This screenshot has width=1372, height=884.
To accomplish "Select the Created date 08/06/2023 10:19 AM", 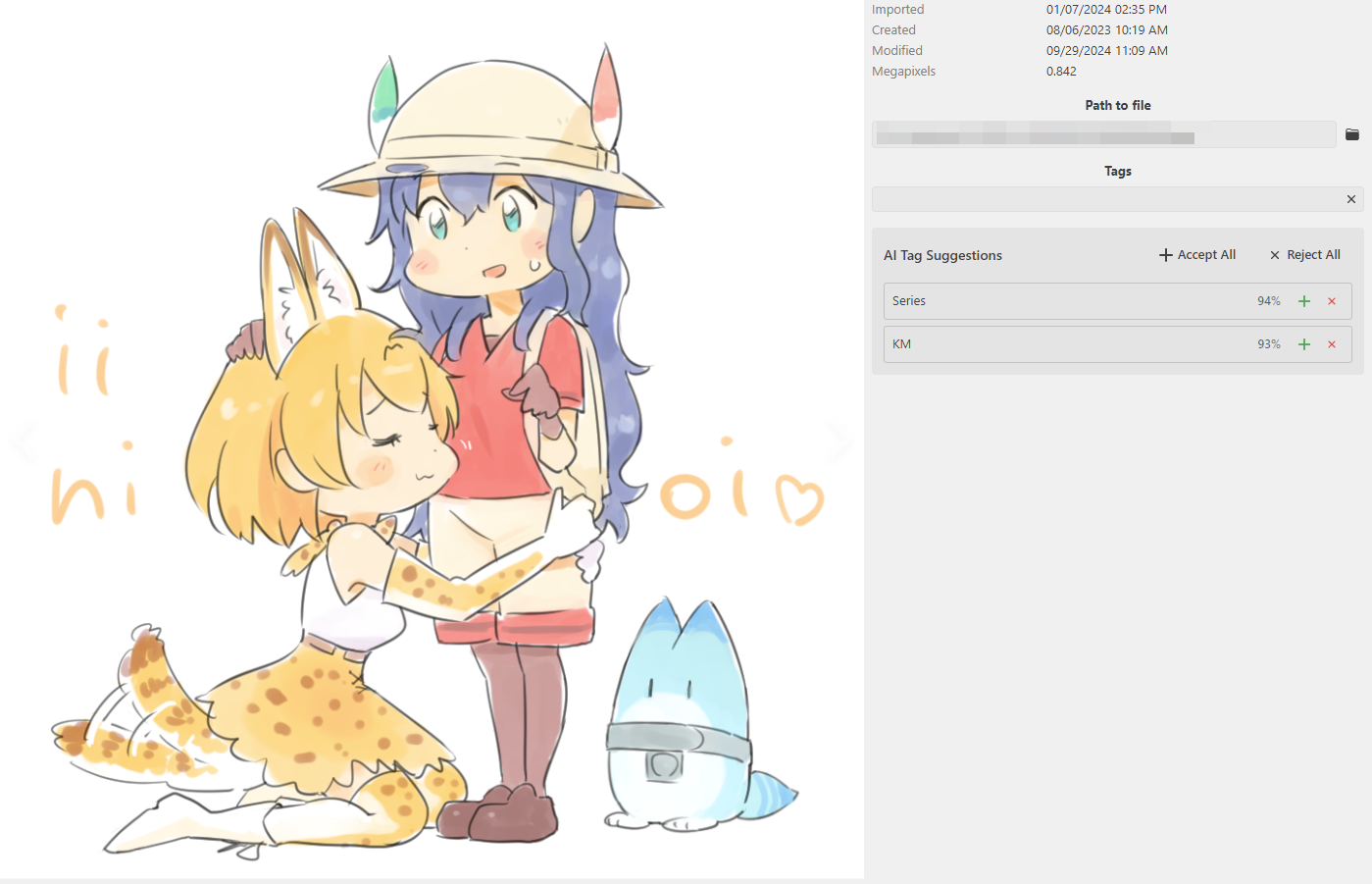I will [x=1107, y=30].
